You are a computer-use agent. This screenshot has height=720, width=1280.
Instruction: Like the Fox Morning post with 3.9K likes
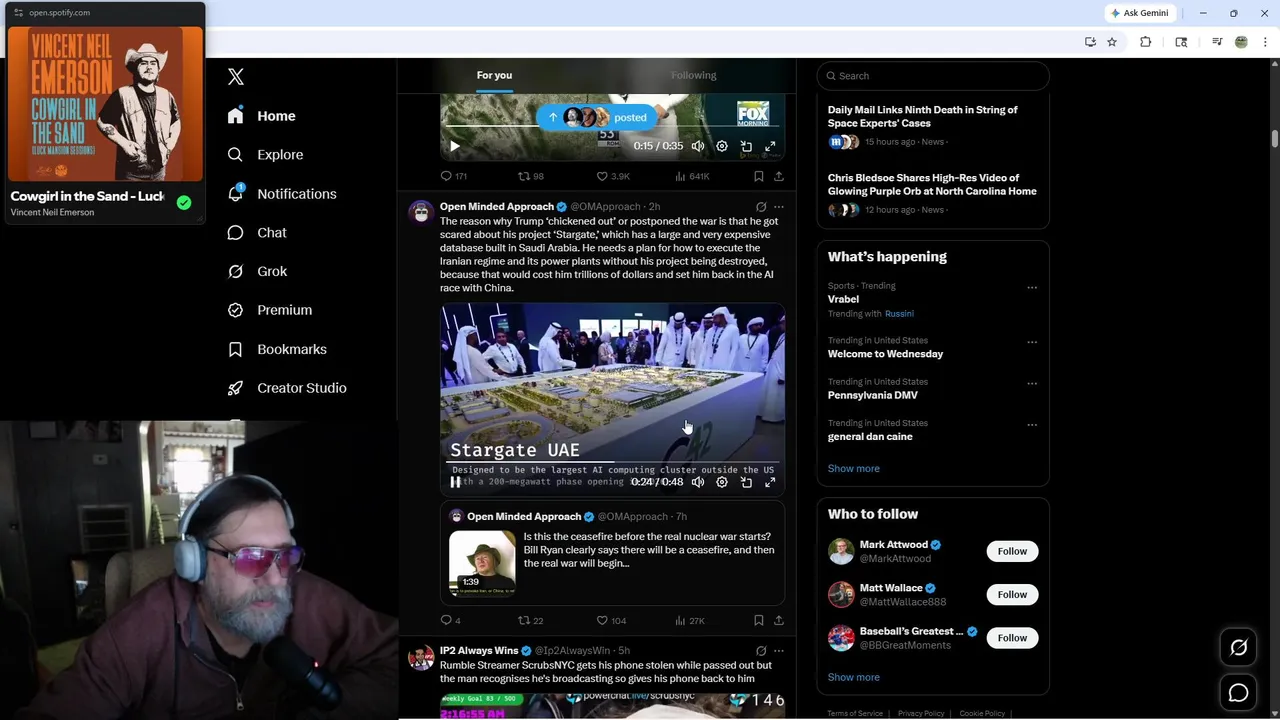[602, 176]
